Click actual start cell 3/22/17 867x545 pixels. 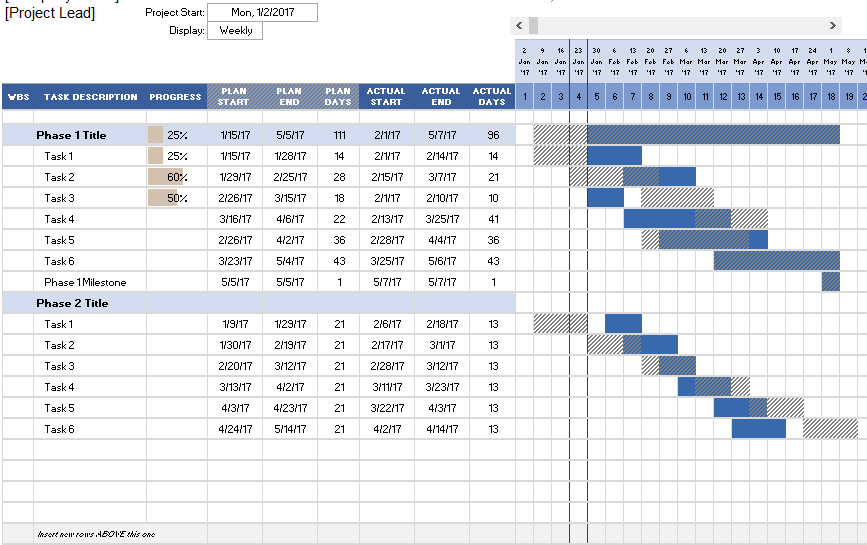point(387,408)
